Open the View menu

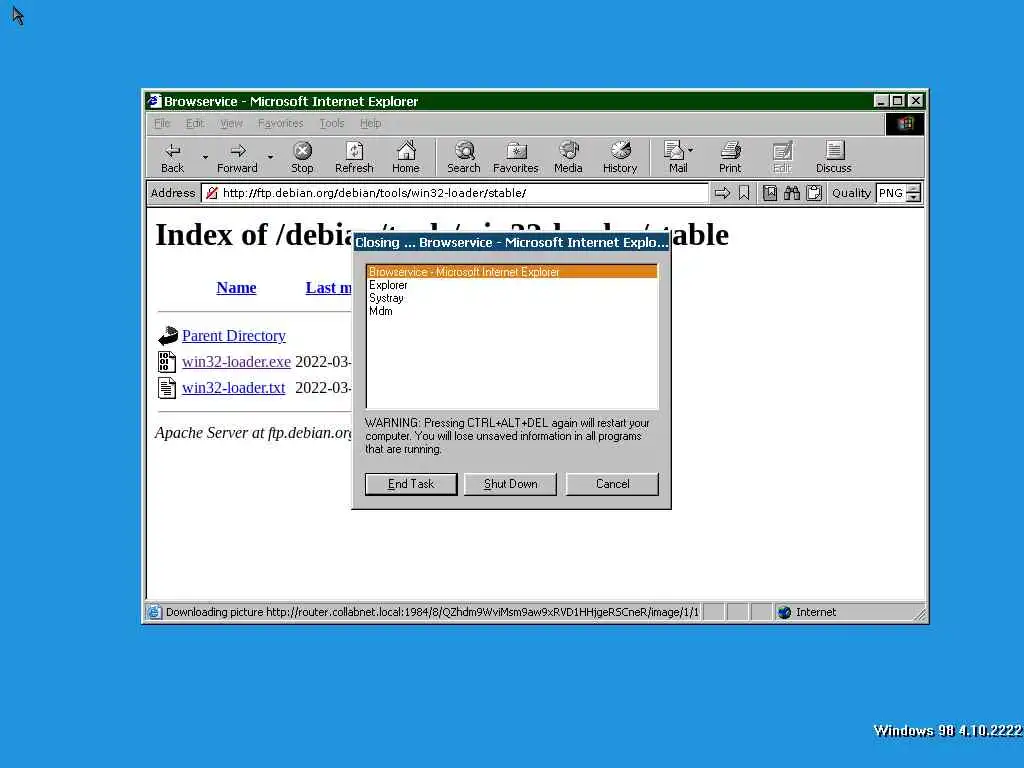tap(231, 123)
